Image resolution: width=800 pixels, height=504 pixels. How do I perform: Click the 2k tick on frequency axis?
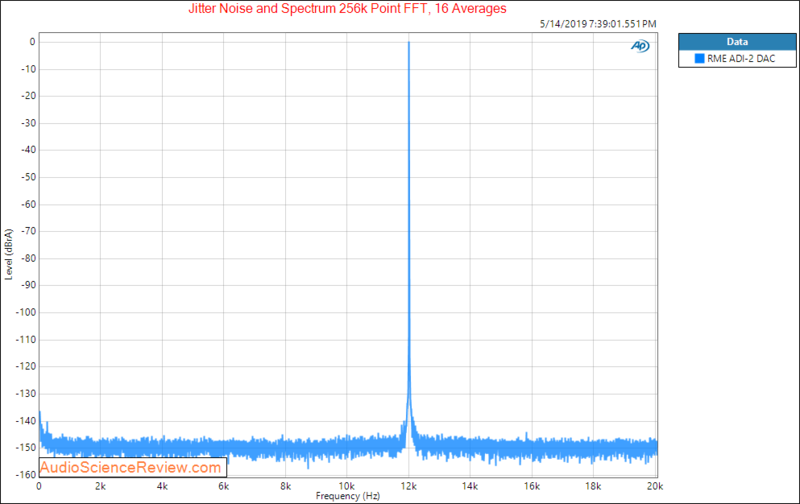tap(100, 483)
